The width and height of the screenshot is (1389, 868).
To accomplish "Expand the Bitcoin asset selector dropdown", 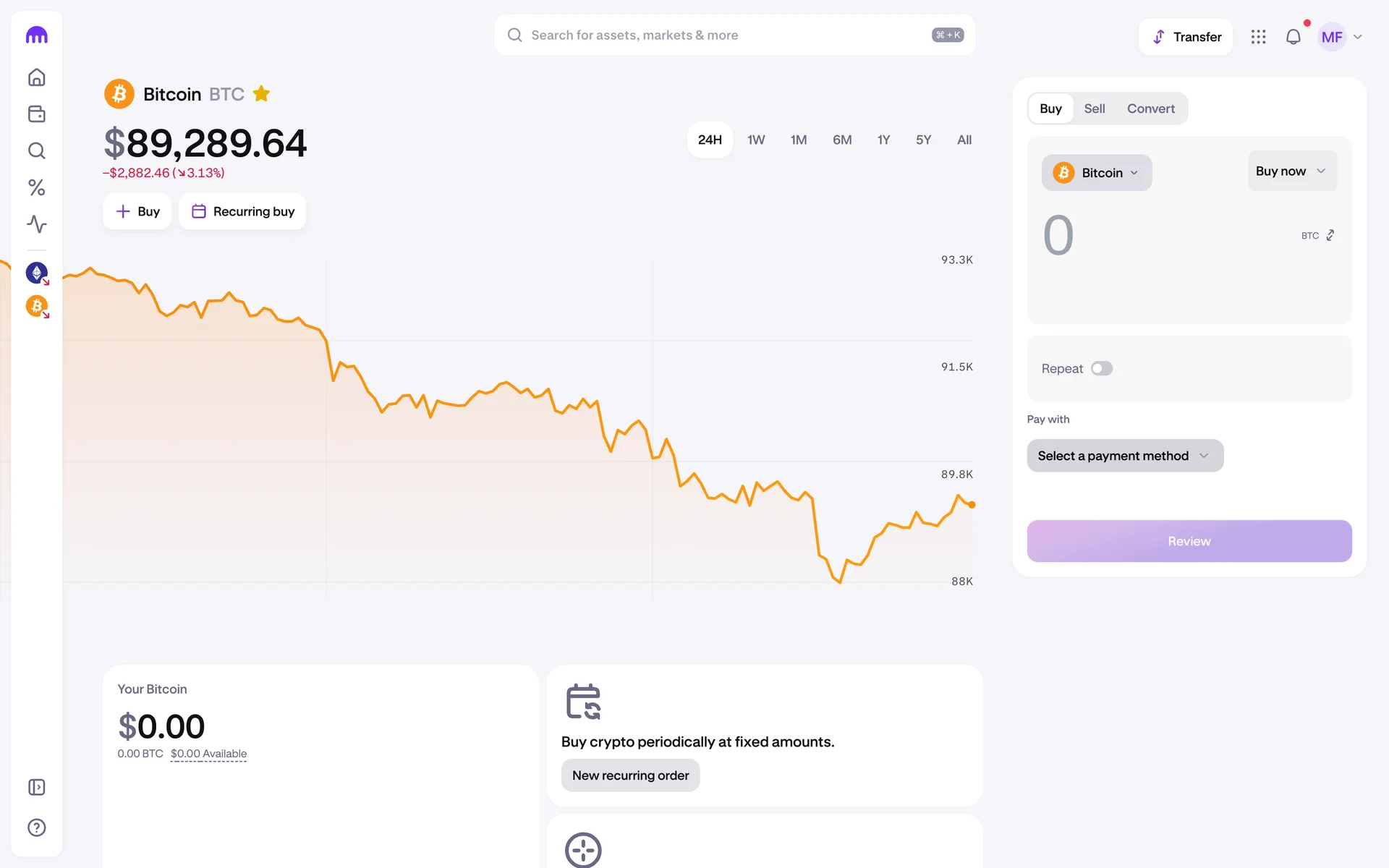I will click(1096, 173).
